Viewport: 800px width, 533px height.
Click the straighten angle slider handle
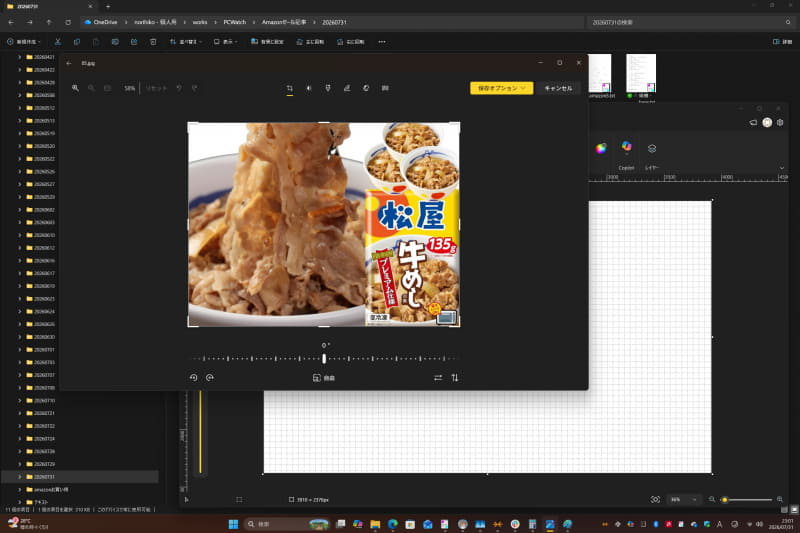[x=323, y=359]
